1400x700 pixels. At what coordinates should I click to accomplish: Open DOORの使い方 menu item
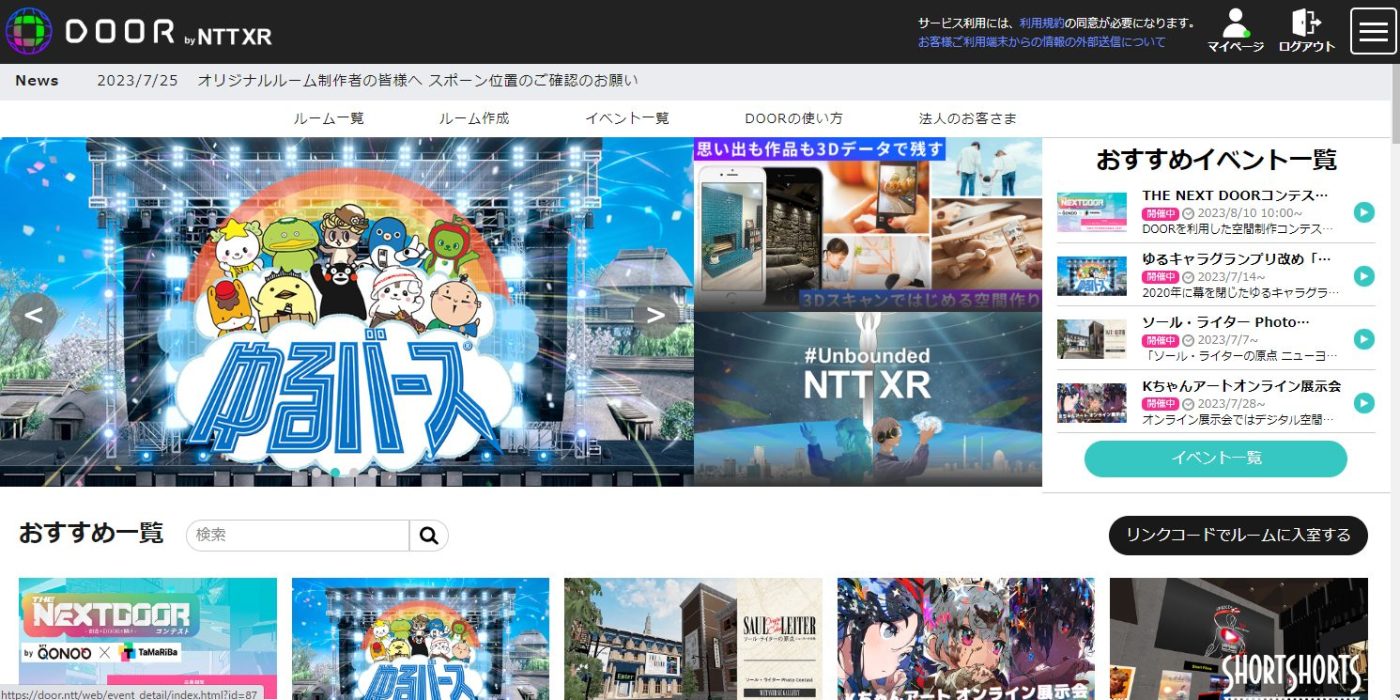793,118
